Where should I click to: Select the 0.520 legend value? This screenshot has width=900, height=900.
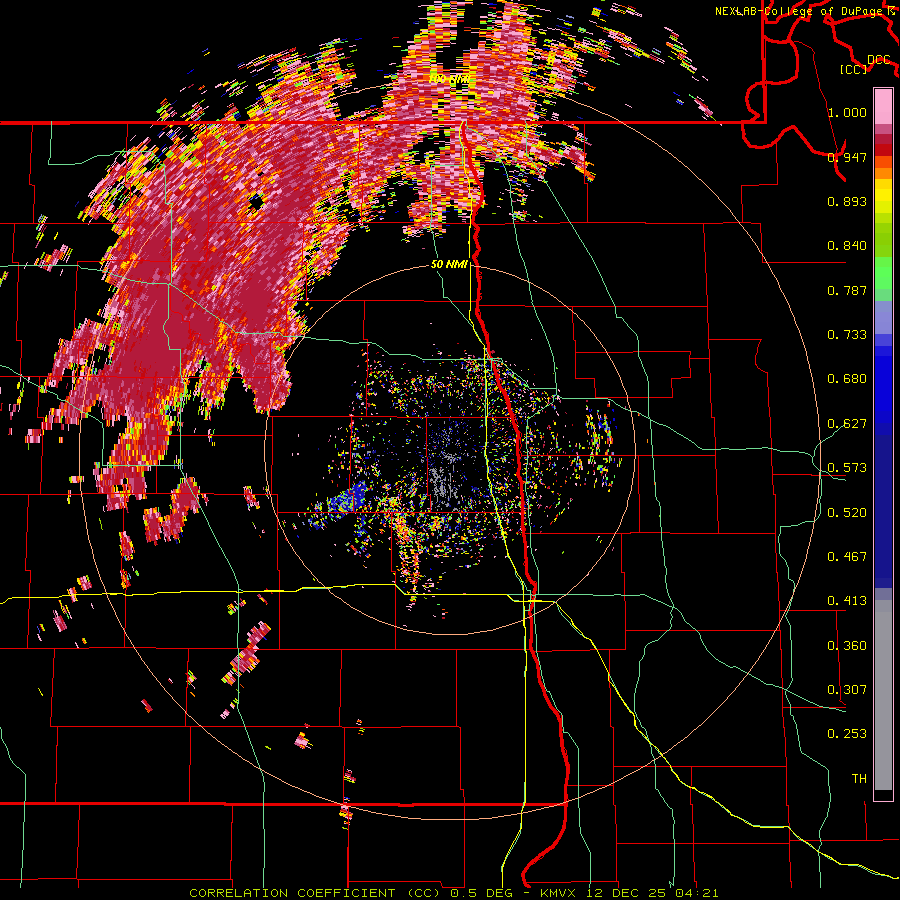847,513
